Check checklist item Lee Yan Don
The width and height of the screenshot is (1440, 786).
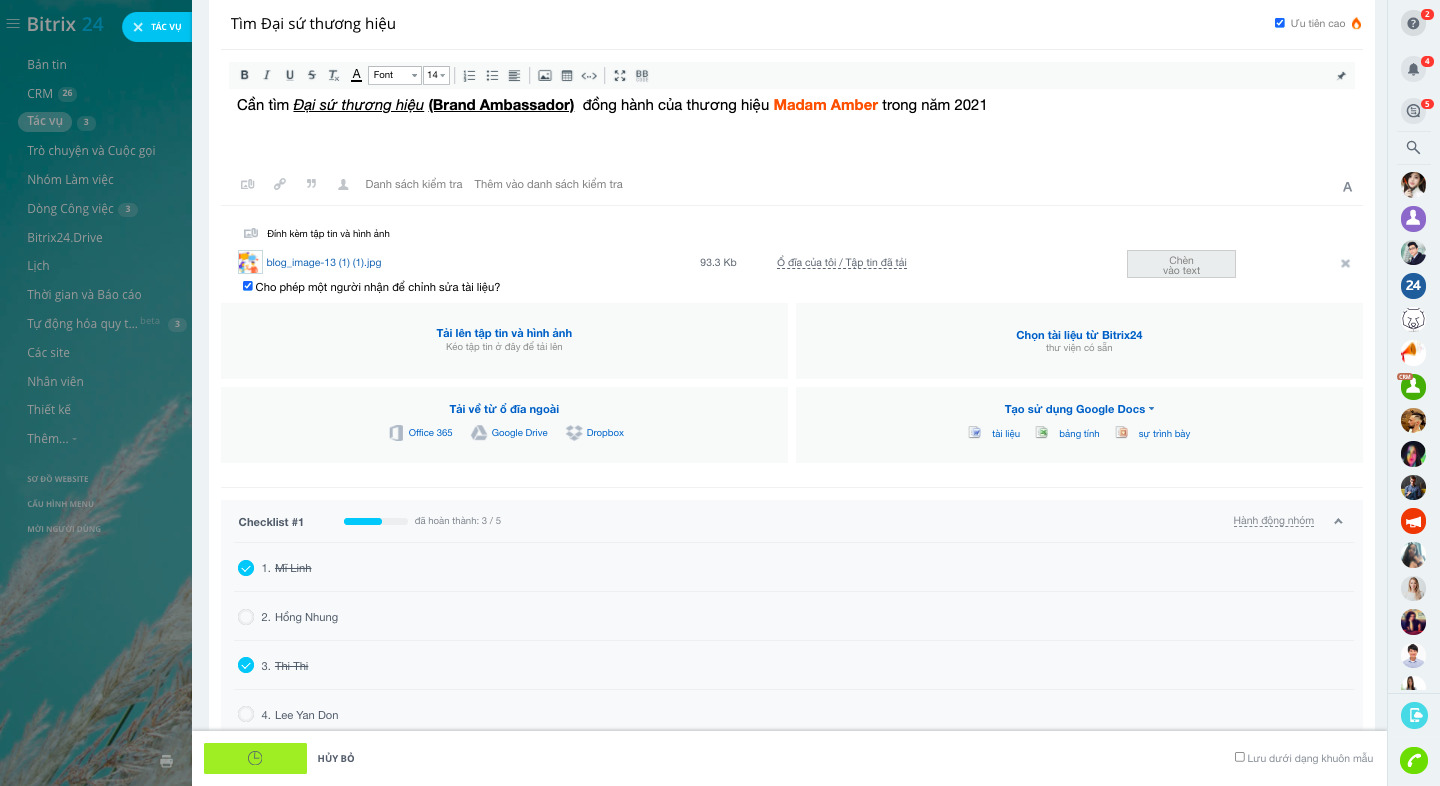[x=246, y=714]
